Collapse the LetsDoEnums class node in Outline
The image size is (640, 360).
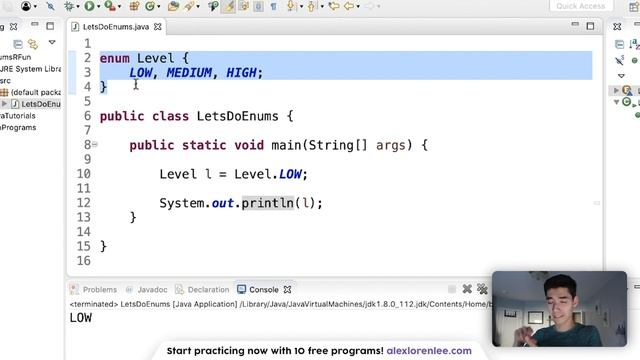pos(616,102)
